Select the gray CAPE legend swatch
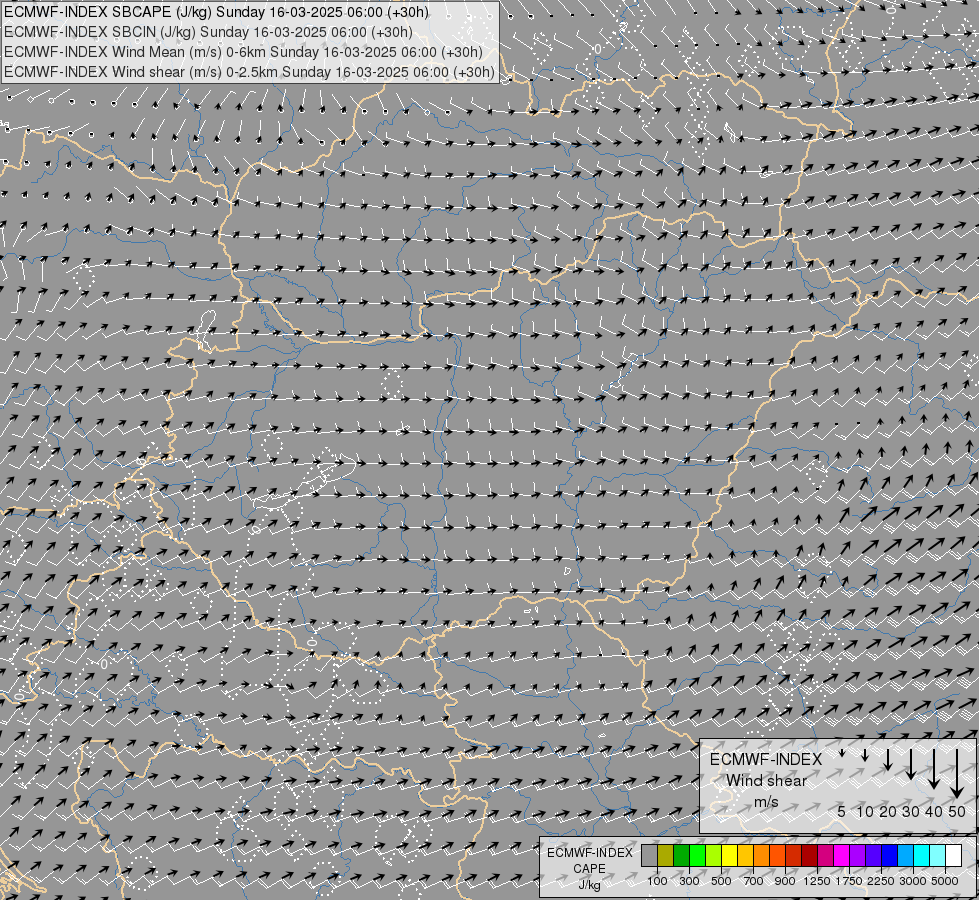The width and height of the screenshot is (979, 900). click(x=649, y=855)
